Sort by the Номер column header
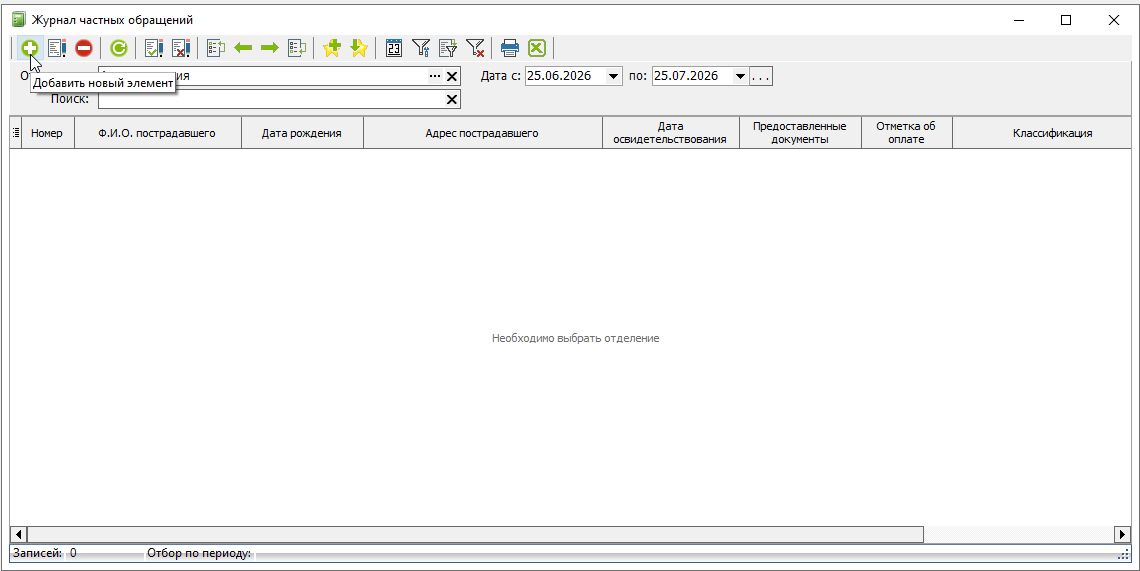Viewport: 1140px width, 571px height. pos(47,133)
